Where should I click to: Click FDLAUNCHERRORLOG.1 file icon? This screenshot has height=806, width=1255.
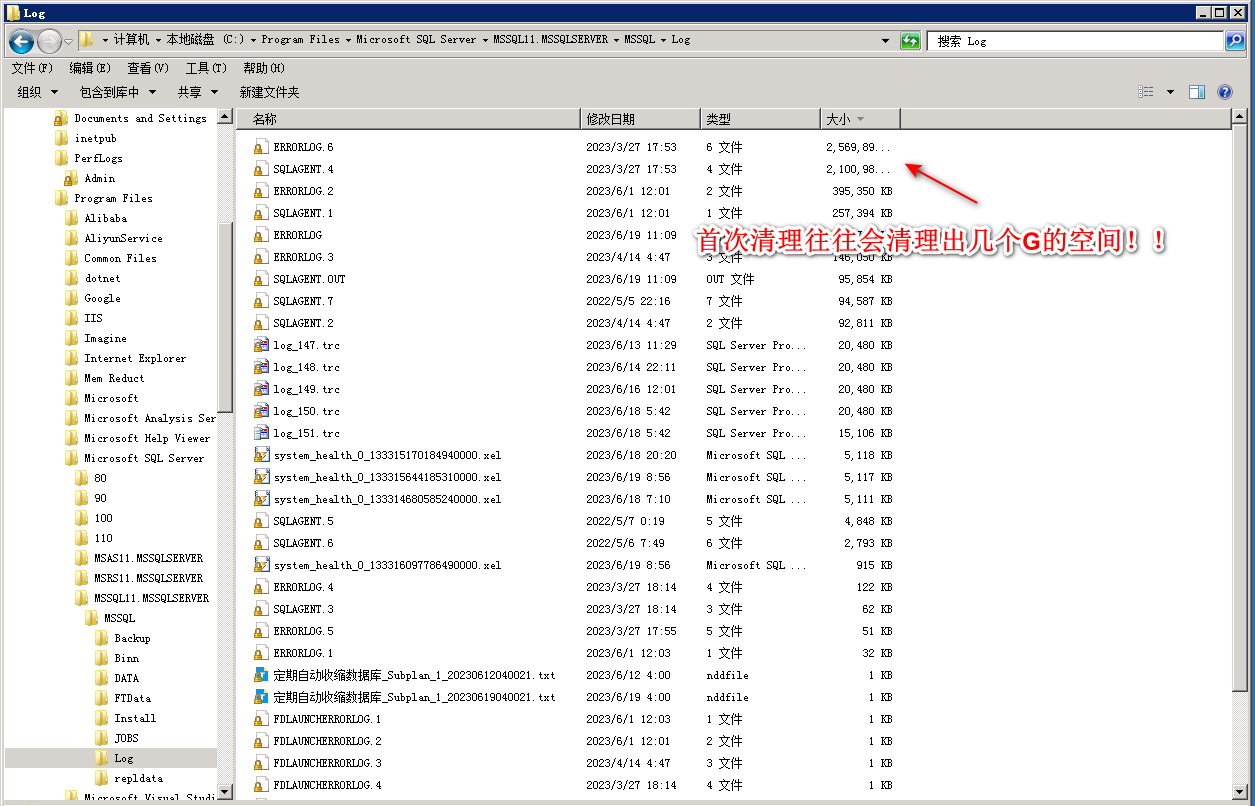262,719
